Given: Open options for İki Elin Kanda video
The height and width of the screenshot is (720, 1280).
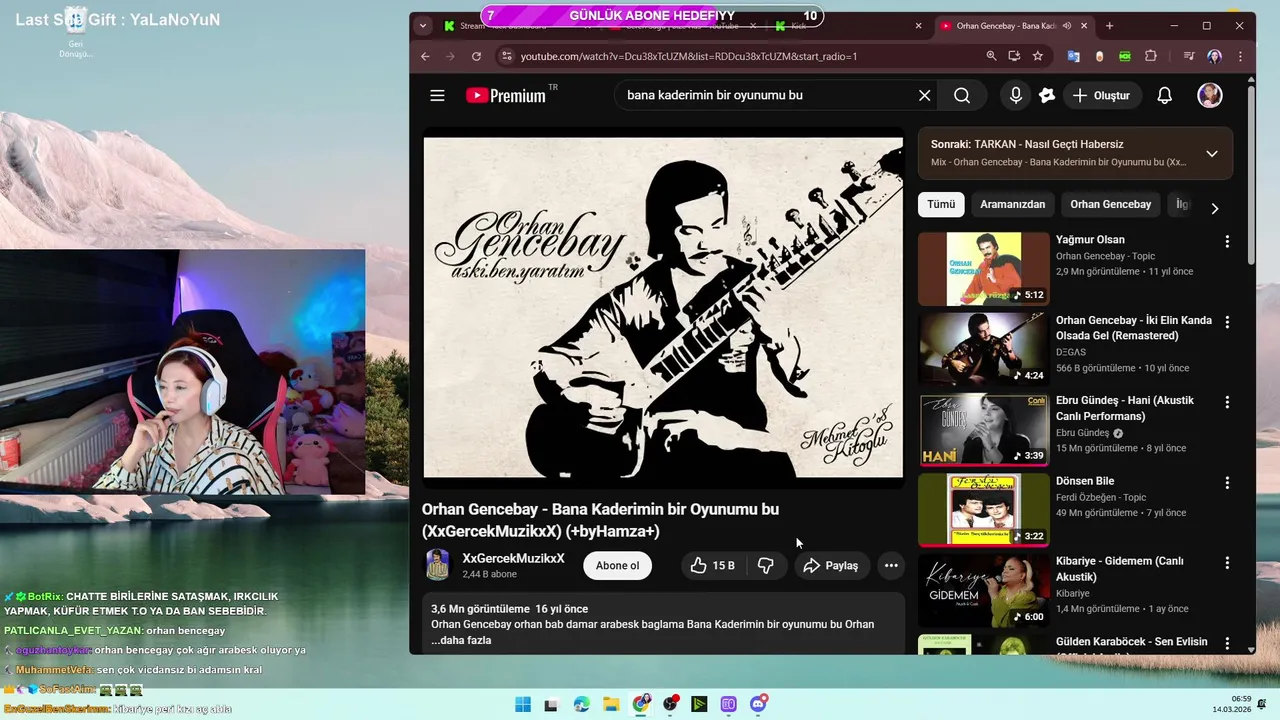Looking at the screenshot, I should [x=1227, y=322].
